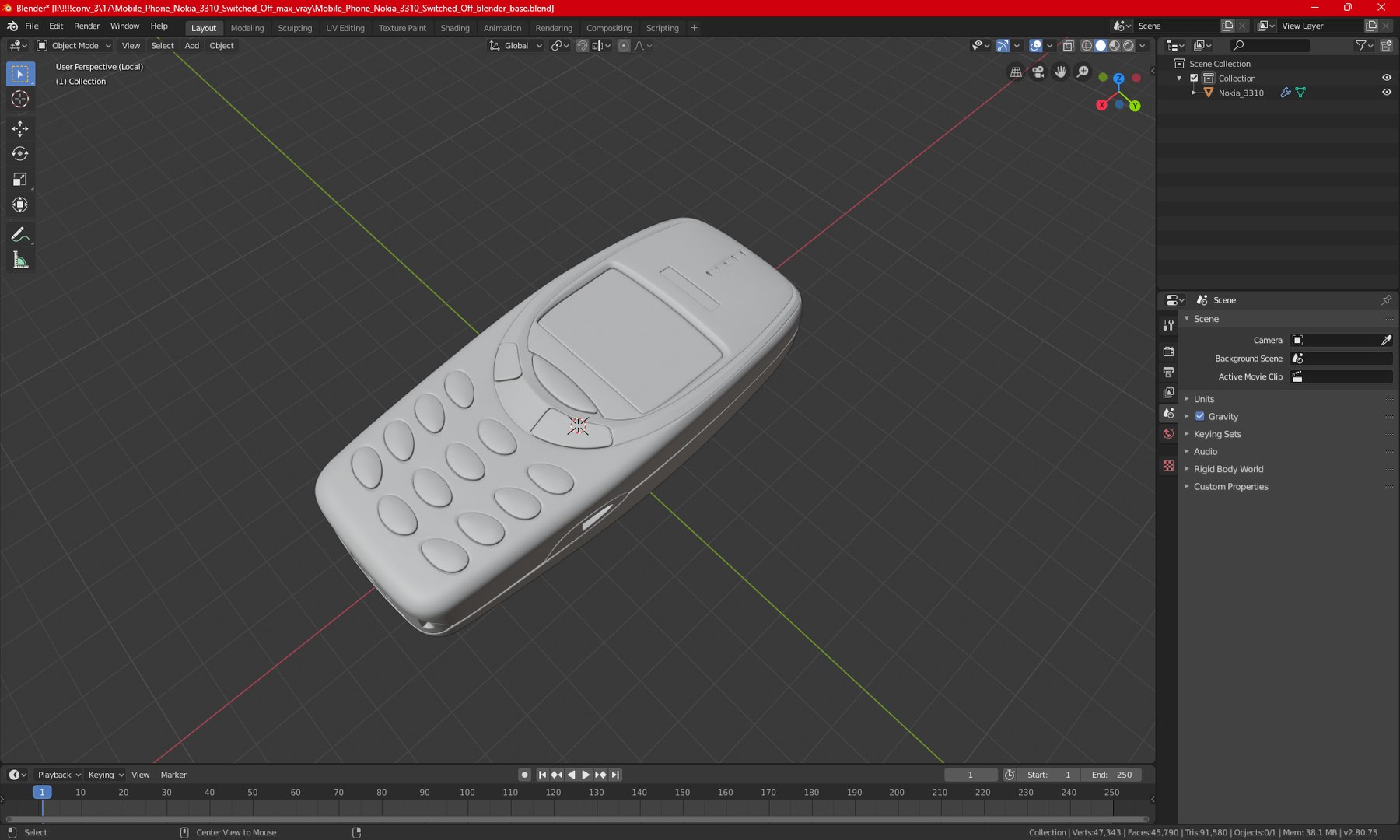Screen dimensions: 1400x840
Task: Open the Keying menu in timeline
Action: point(105,775)
